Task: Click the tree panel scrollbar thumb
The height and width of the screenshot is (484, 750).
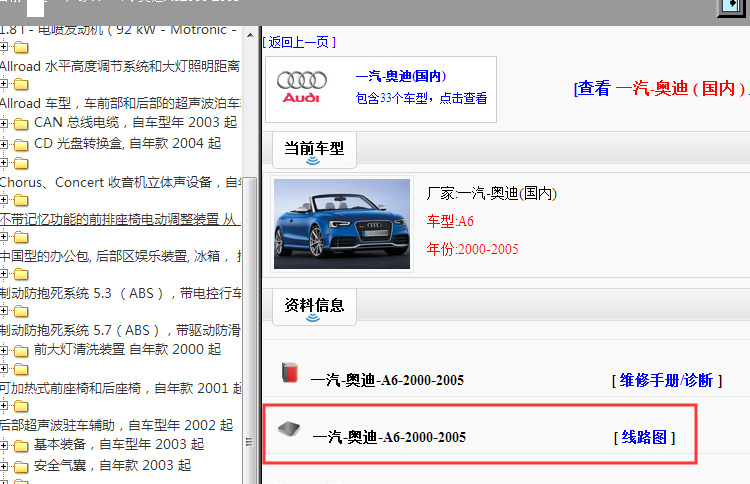Action: click(250, 330)
